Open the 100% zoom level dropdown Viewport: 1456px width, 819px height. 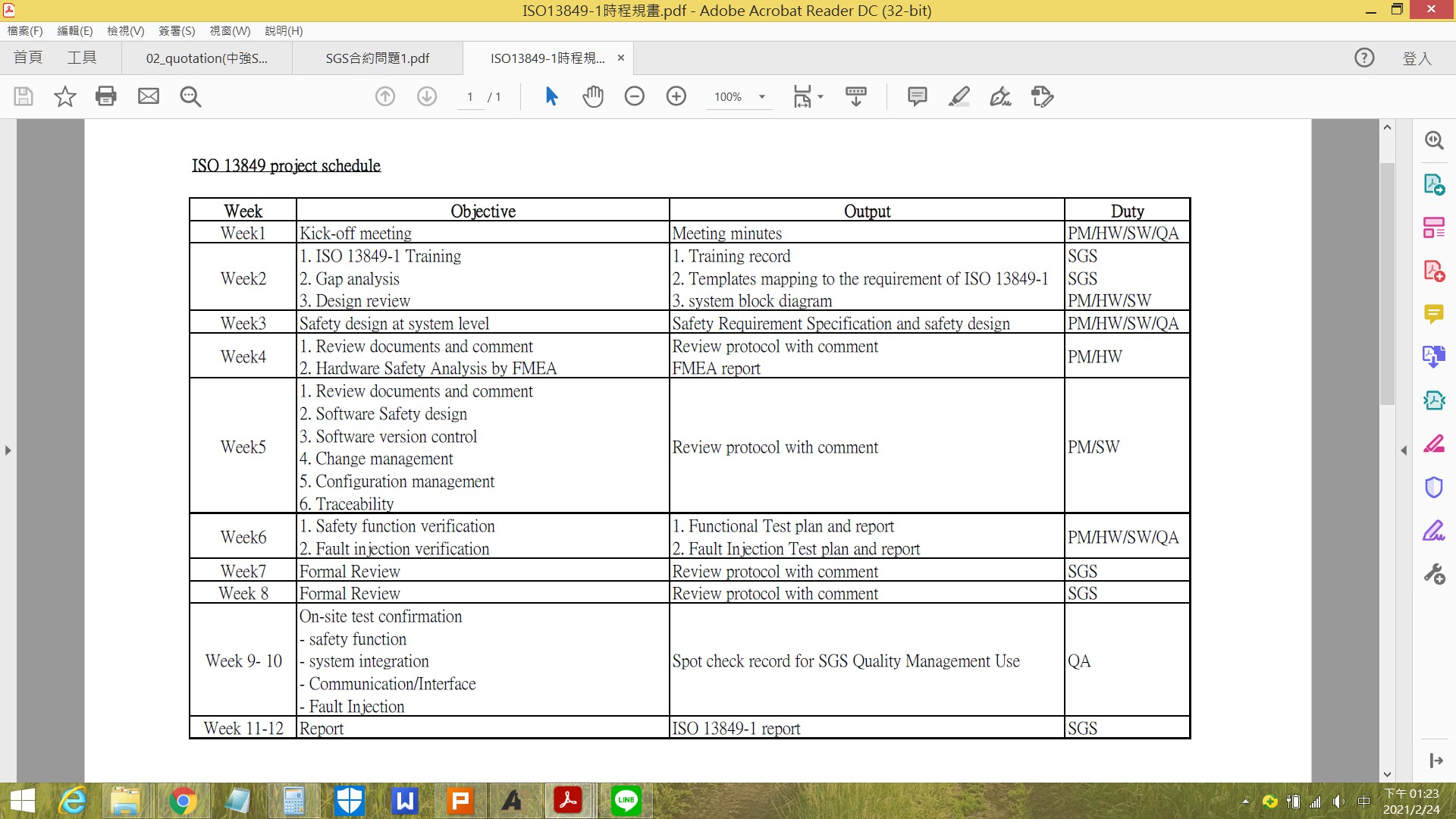click(x=762, y=97)
